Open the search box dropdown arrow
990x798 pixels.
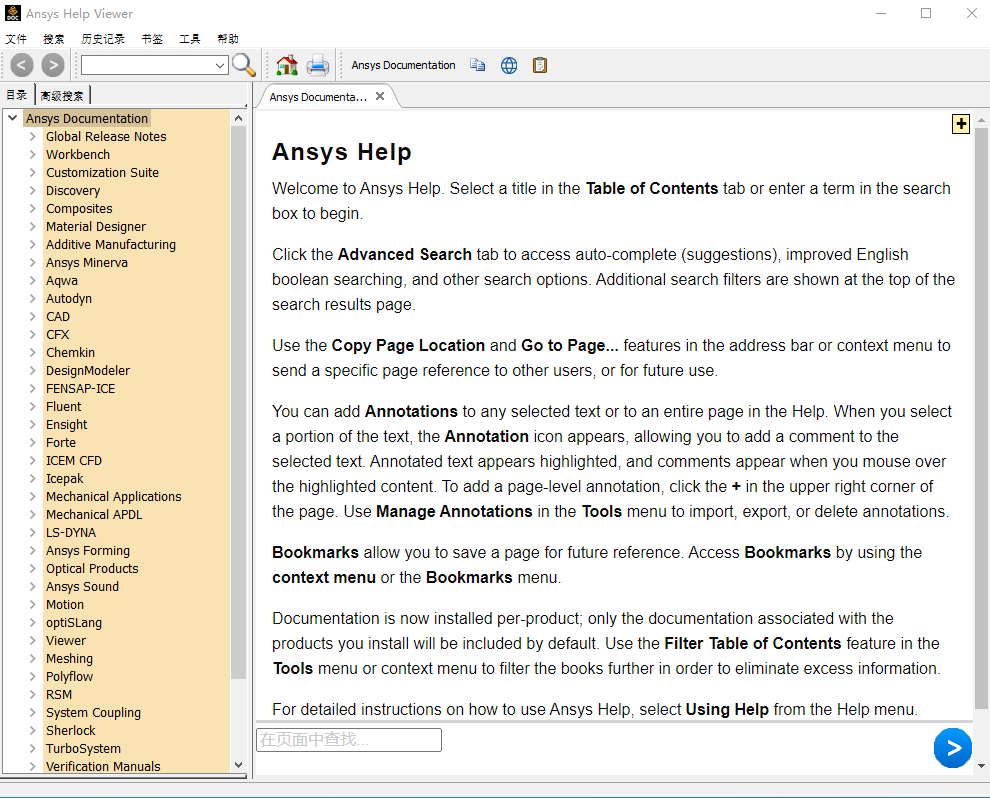221,66
